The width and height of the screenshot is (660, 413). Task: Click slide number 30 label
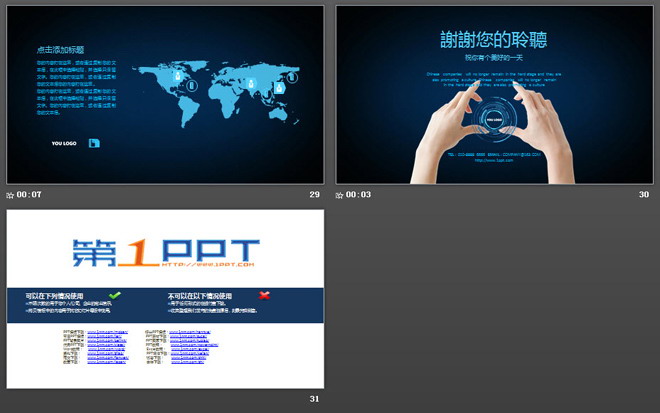click(644, 194)
